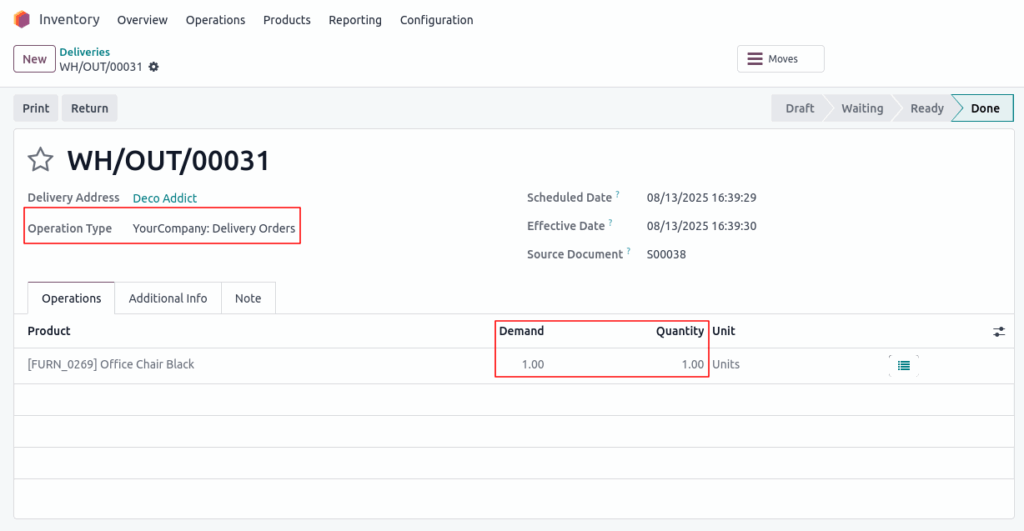
Task: Switch to the Additional Info tab
Action: coord(168,298)
